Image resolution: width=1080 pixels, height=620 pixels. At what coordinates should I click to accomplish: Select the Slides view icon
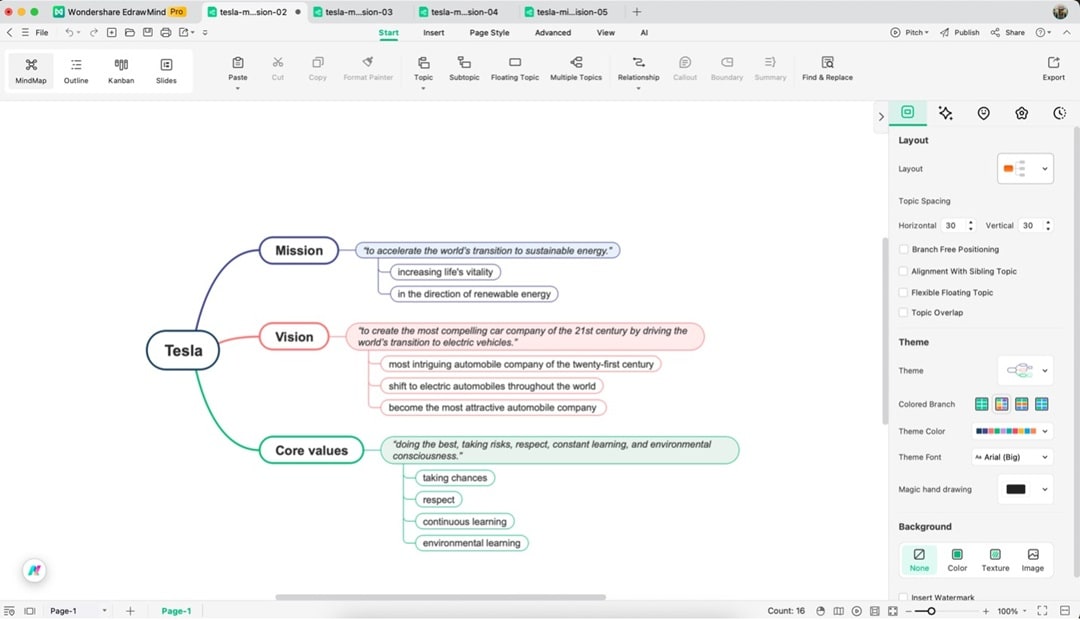[166, 70]
